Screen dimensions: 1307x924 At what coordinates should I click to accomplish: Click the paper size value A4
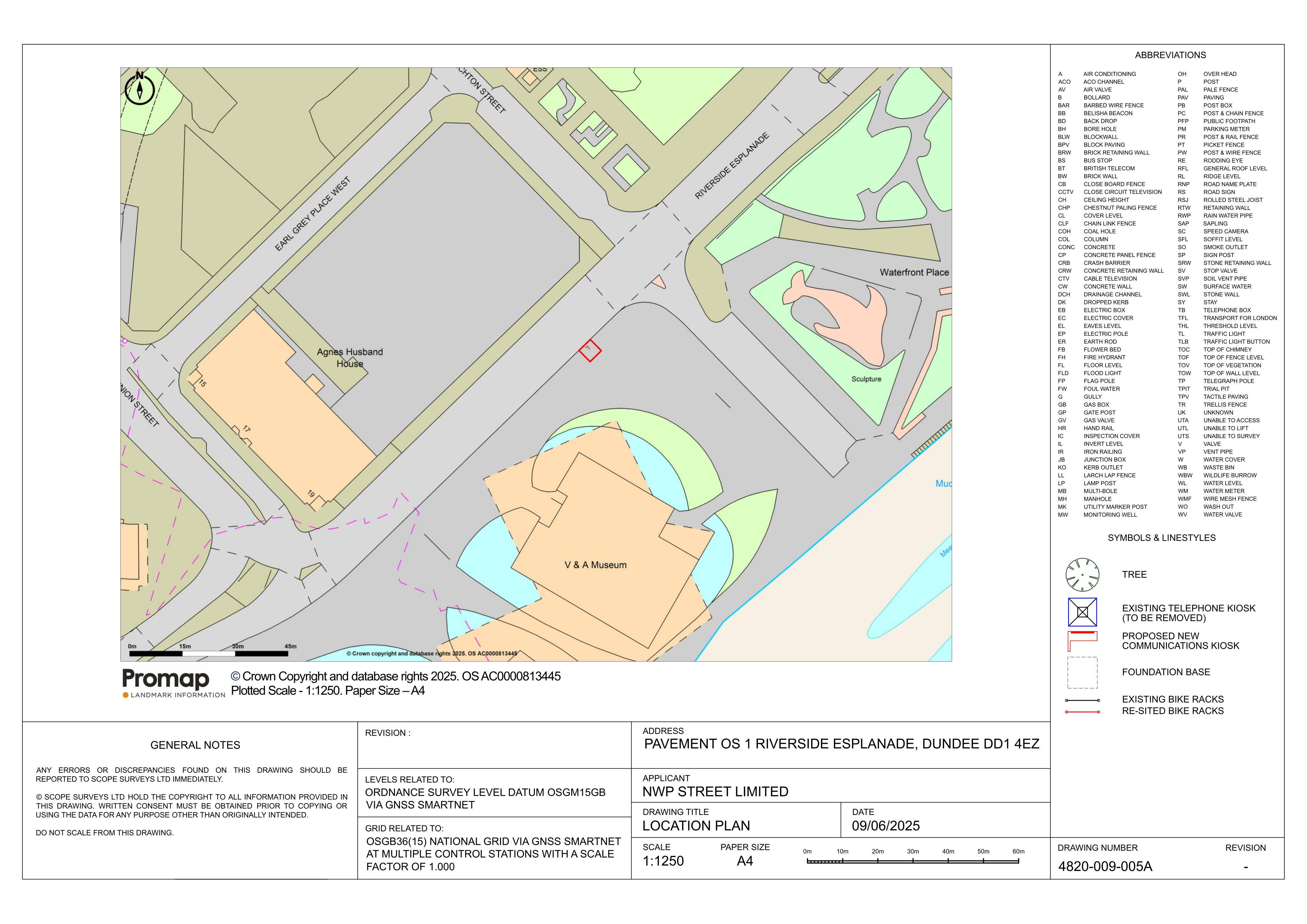[x=744, y=861]
